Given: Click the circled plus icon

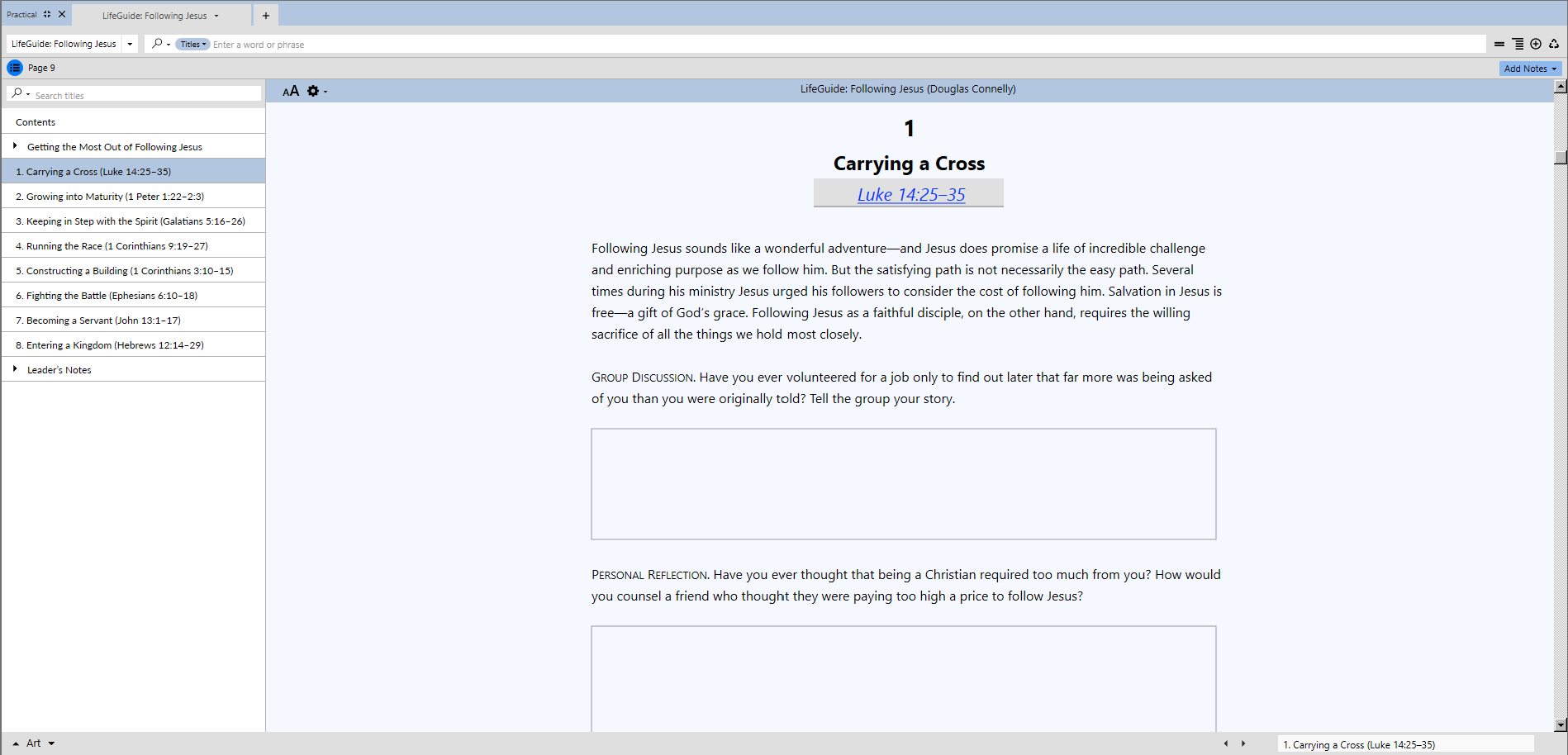Looking at the screenshot, I should pos(1536,45).
